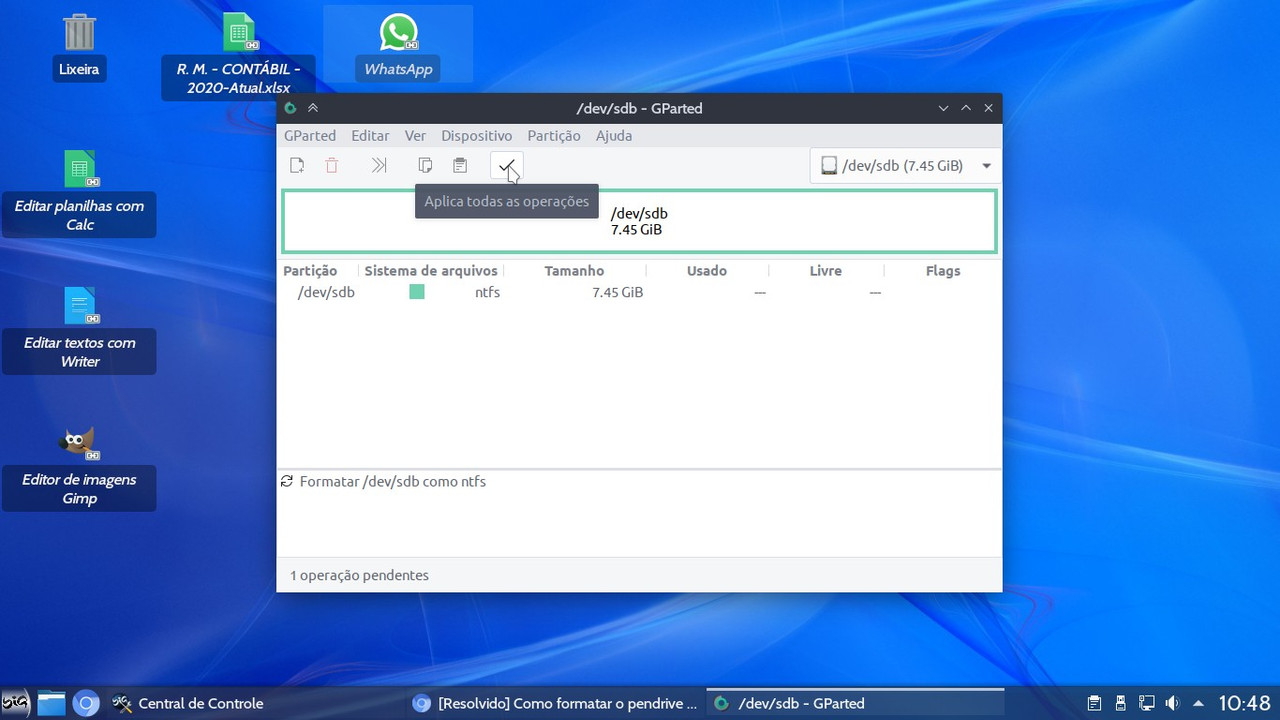Switch to '[Resolvido] Como formatar o pendrive' browser task

[x=555, y=704]
